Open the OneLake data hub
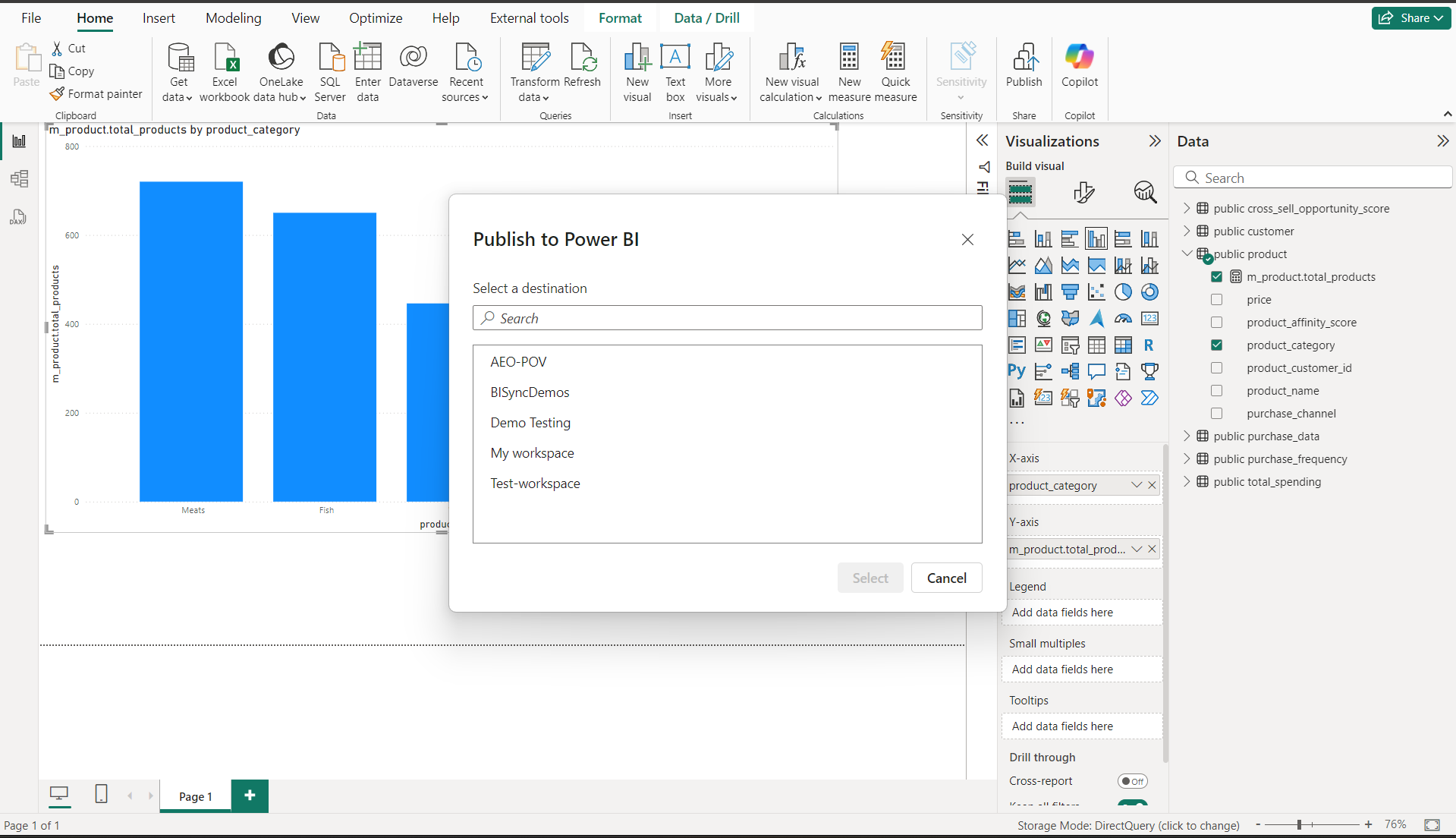Viewport: 1456px width, 838px height. pos(281,73)
